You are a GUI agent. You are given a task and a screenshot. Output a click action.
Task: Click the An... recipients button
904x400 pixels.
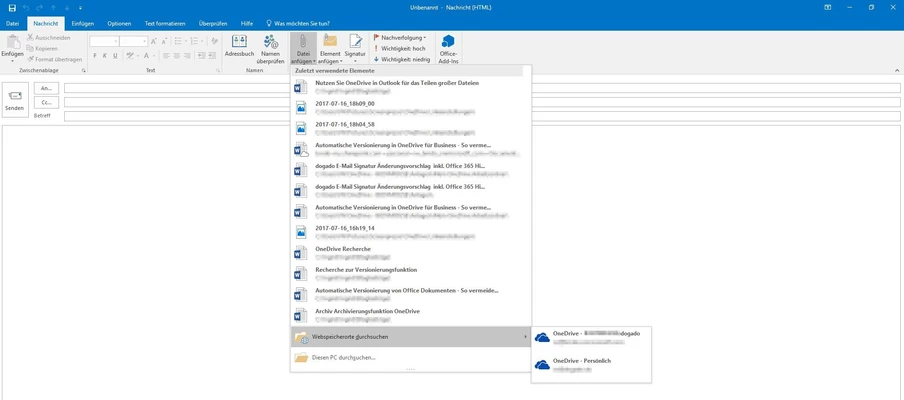tap(46, 88)
